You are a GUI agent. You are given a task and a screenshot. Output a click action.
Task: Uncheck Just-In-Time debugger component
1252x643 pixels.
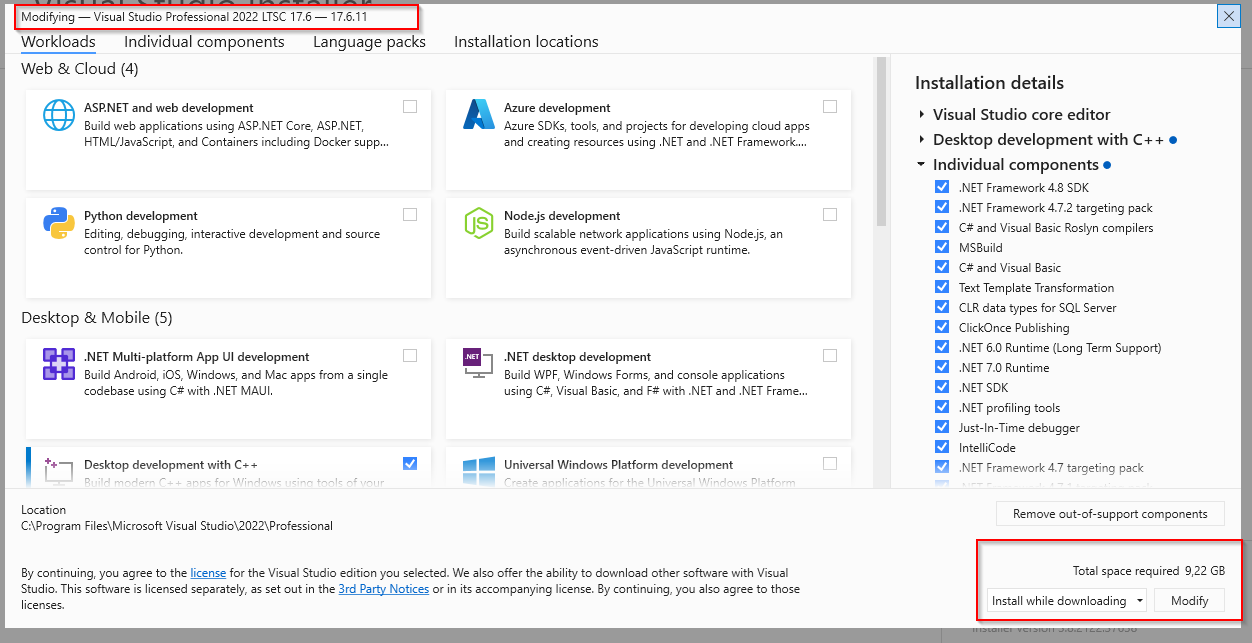tap(942, 428)
